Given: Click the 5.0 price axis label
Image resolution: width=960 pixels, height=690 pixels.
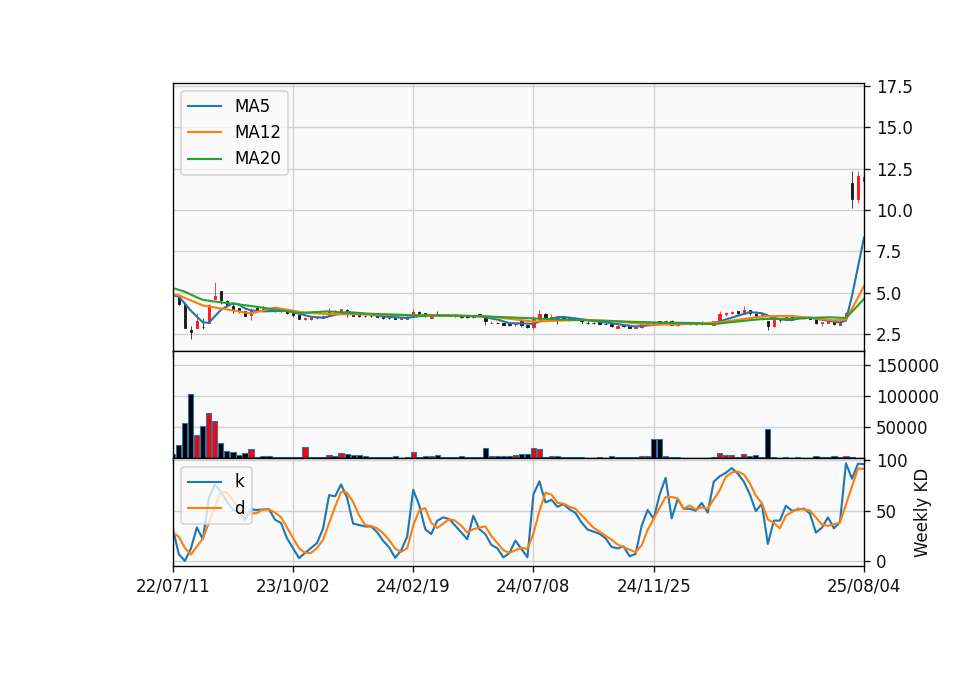Looking at the screenshot, I should [889, 293].
